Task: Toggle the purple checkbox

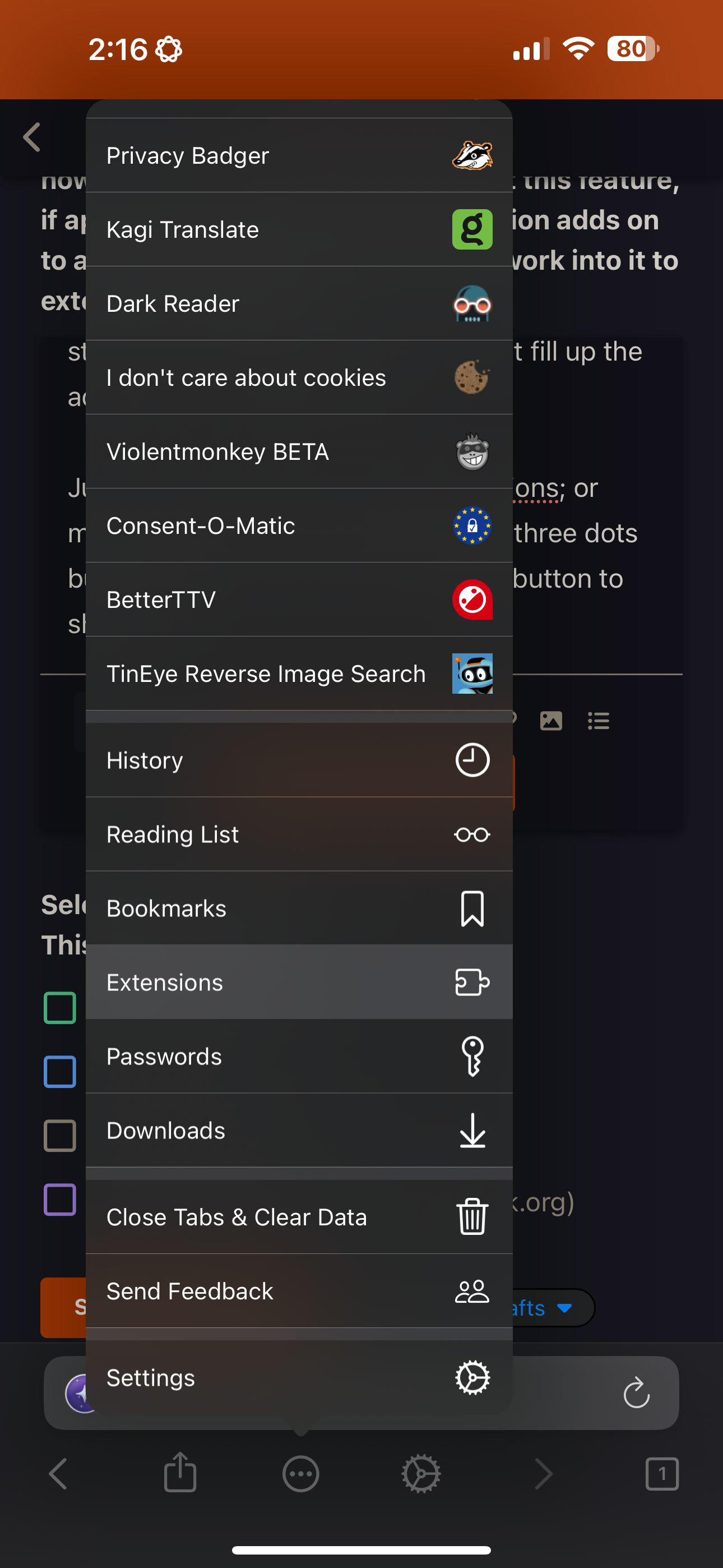Action: tap(59, 1199)
